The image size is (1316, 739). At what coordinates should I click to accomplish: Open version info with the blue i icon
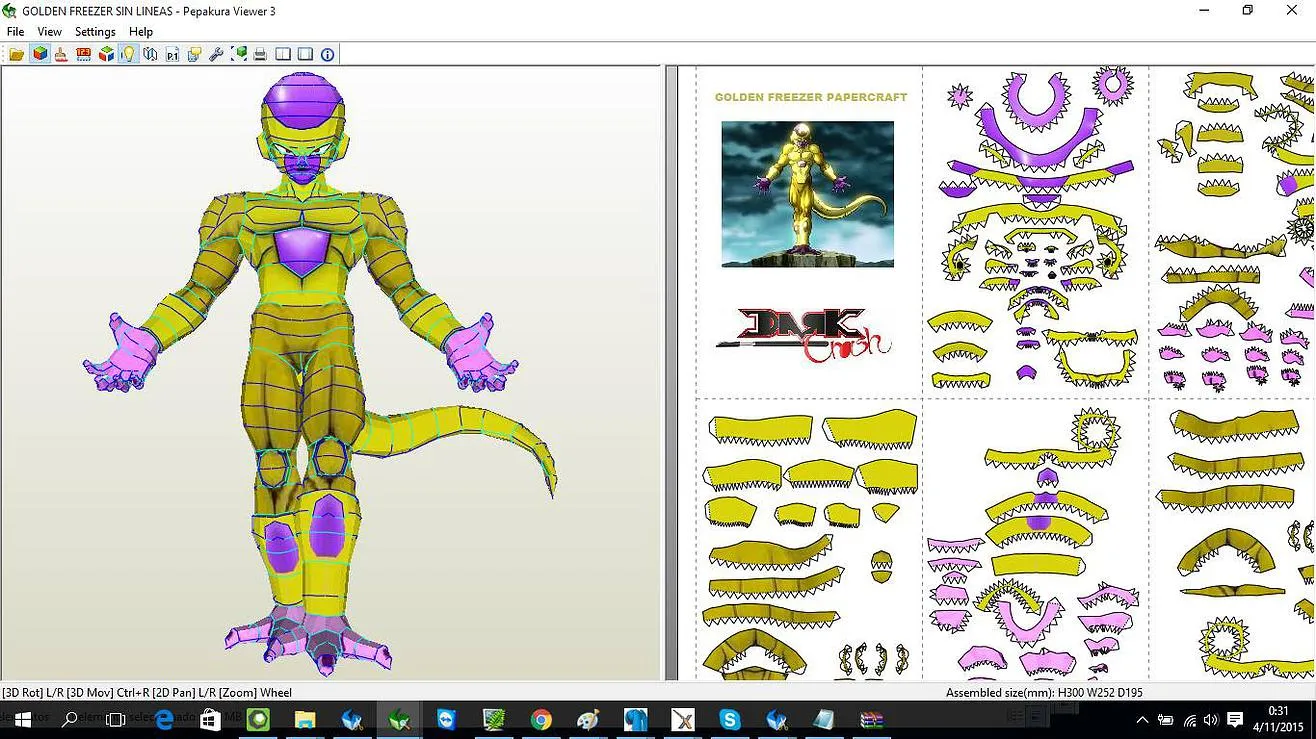(x=327, y=54)
